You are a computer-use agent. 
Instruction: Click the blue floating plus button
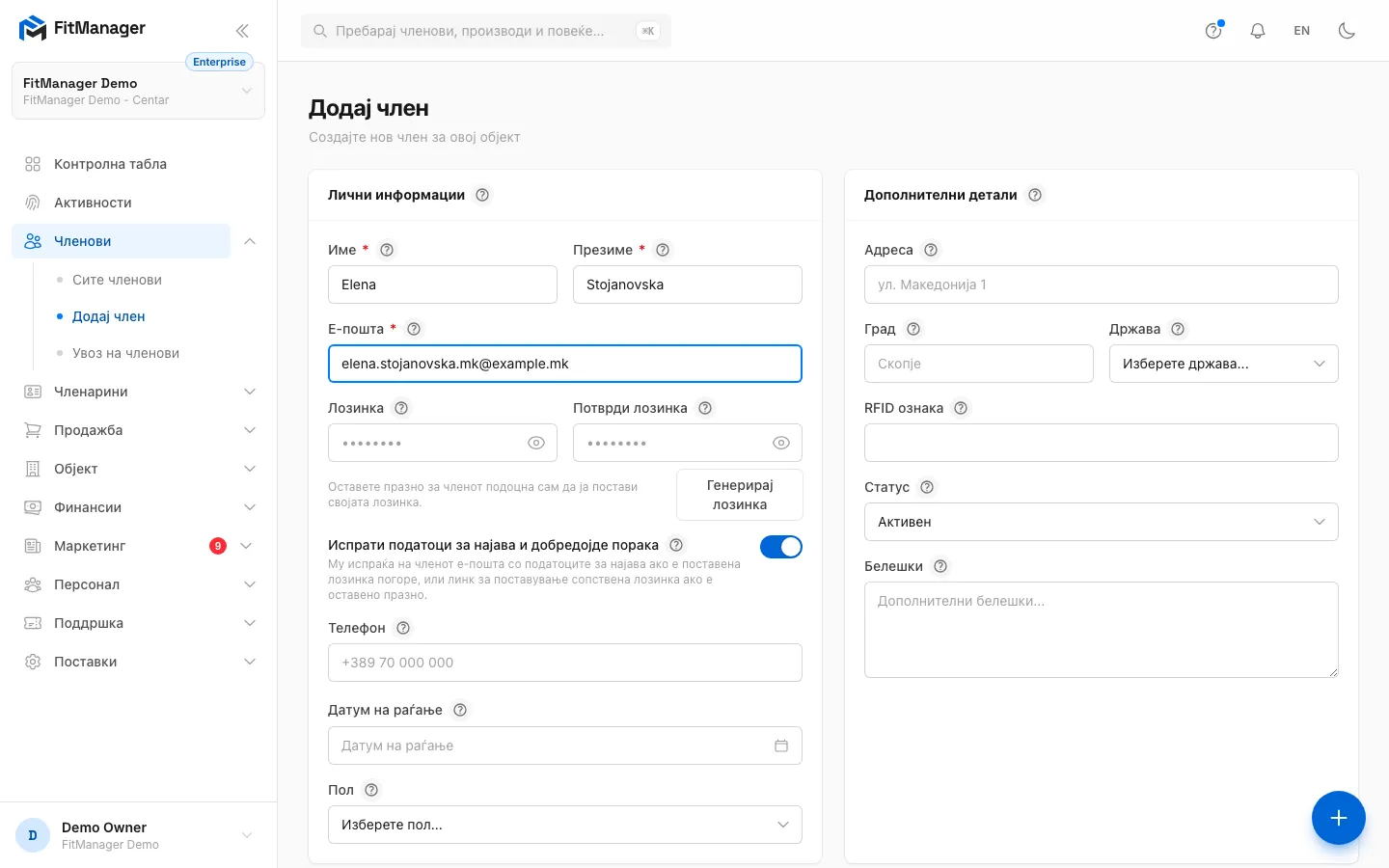click(x=1339, y=818)
